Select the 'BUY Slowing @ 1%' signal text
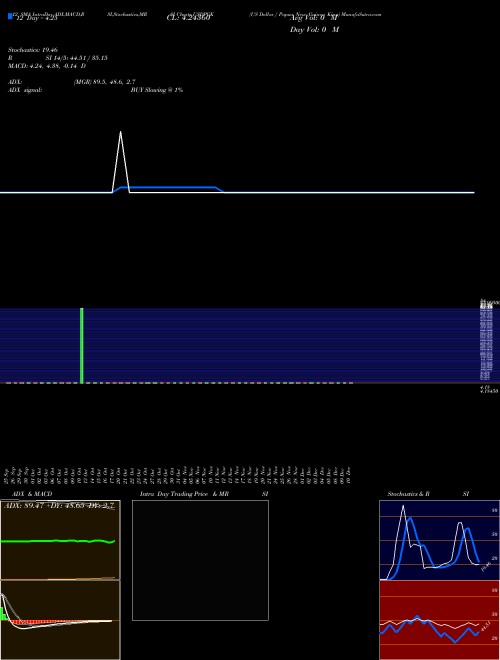 click(157, 90)
